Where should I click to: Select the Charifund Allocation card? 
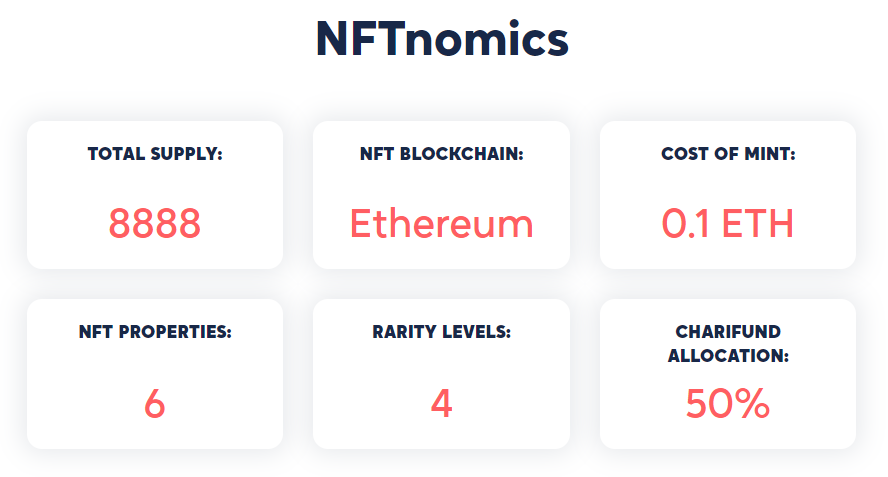(x=728, y=374)
